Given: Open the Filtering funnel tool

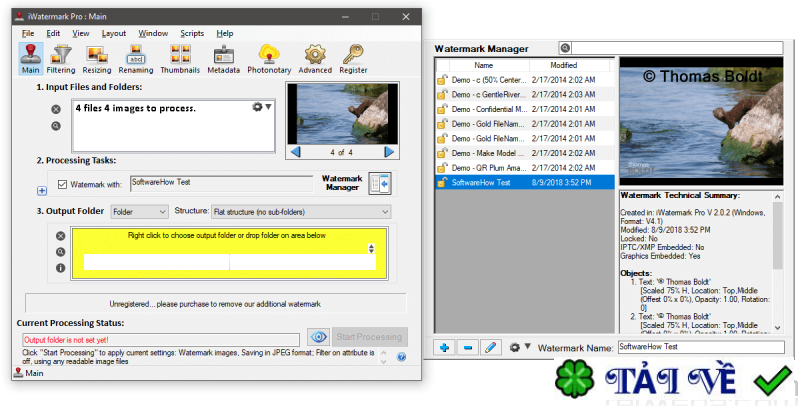Looking at the screenshot, I should [61, 59].
